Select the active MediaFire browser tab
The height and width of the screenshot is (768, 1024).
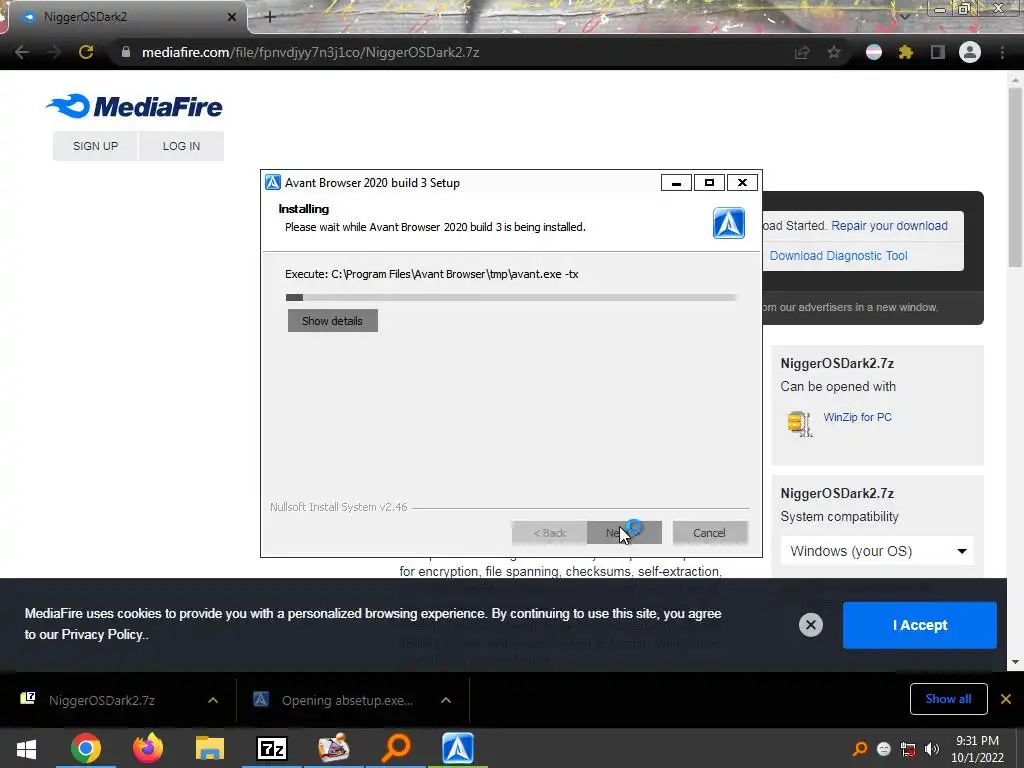(x=127, y=17)
